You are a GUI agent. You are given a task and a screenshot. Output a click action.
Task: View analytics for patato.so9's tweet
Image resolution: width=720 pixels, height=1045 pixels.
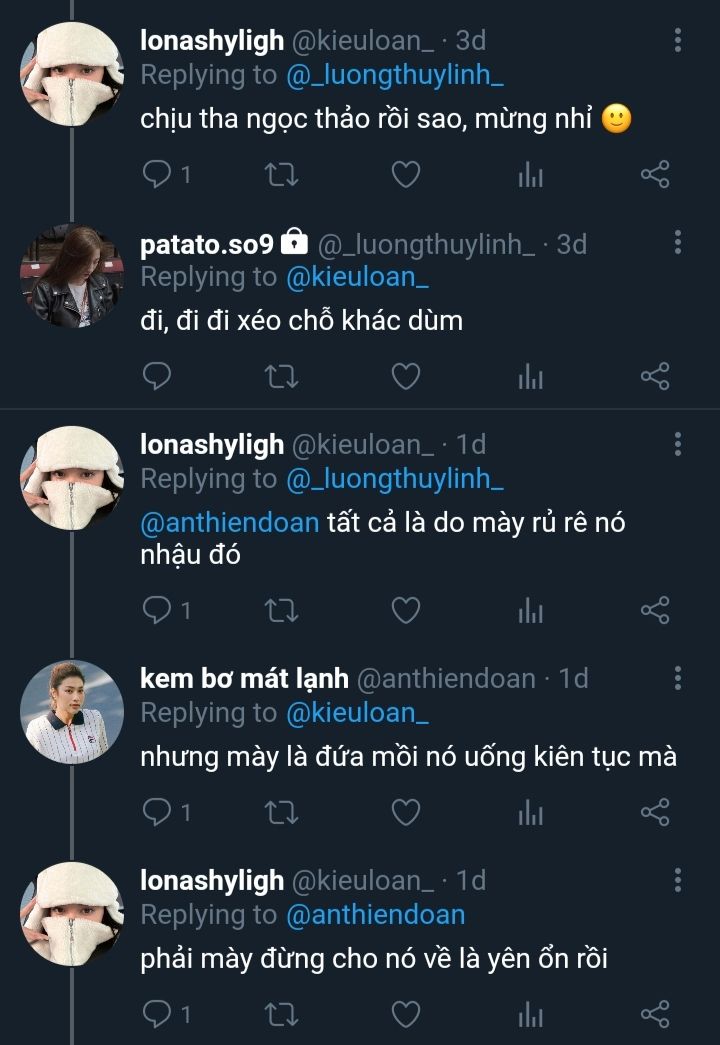[530, 376]
